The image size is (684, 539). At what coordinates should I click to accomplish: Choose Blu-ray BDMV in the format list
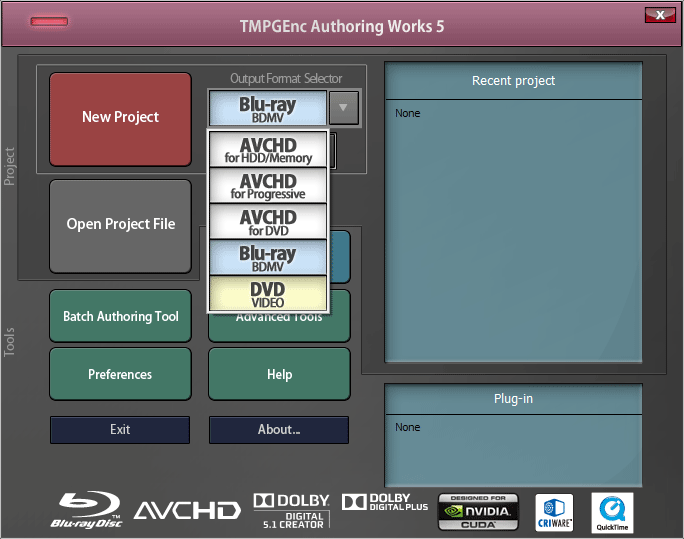pos(268,257)
